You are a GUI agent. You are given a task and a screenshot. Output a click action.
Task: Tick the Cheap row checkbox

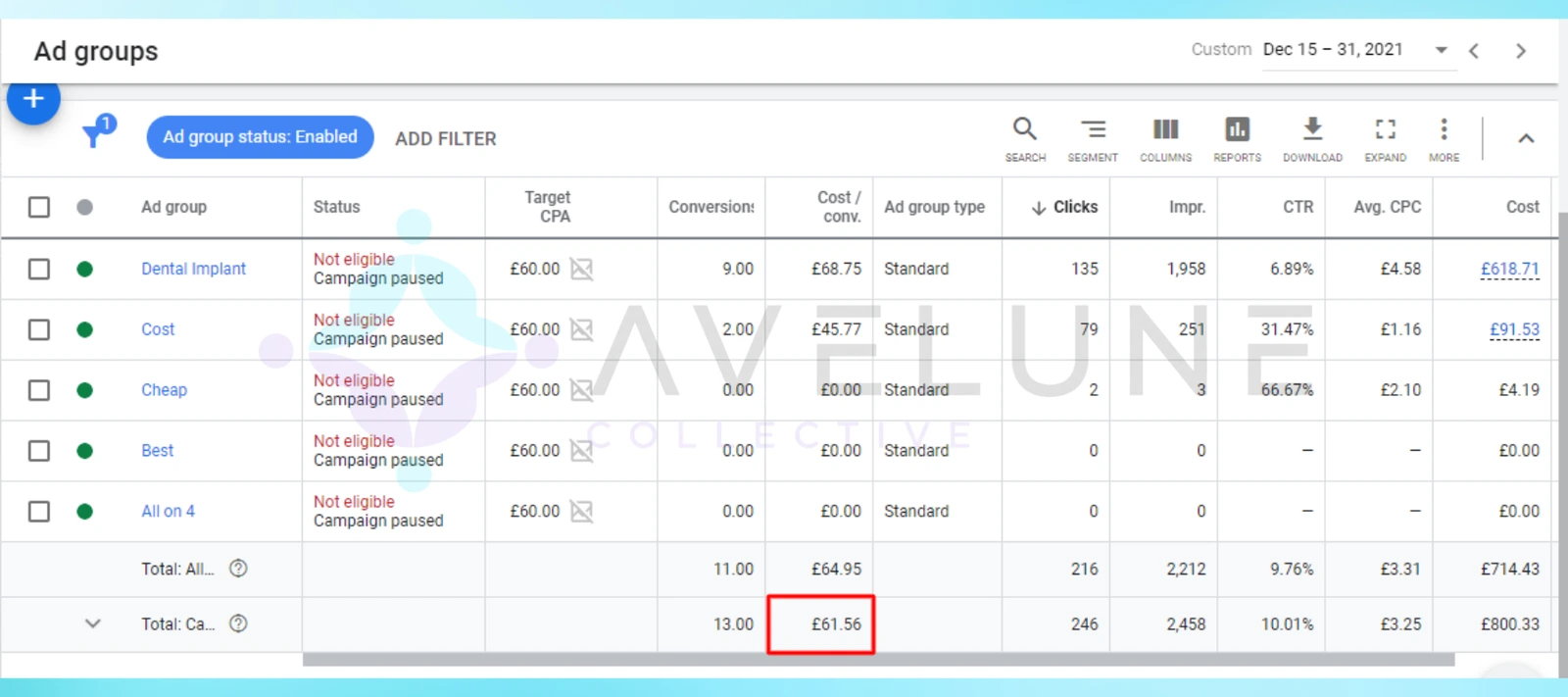point(39,390)
